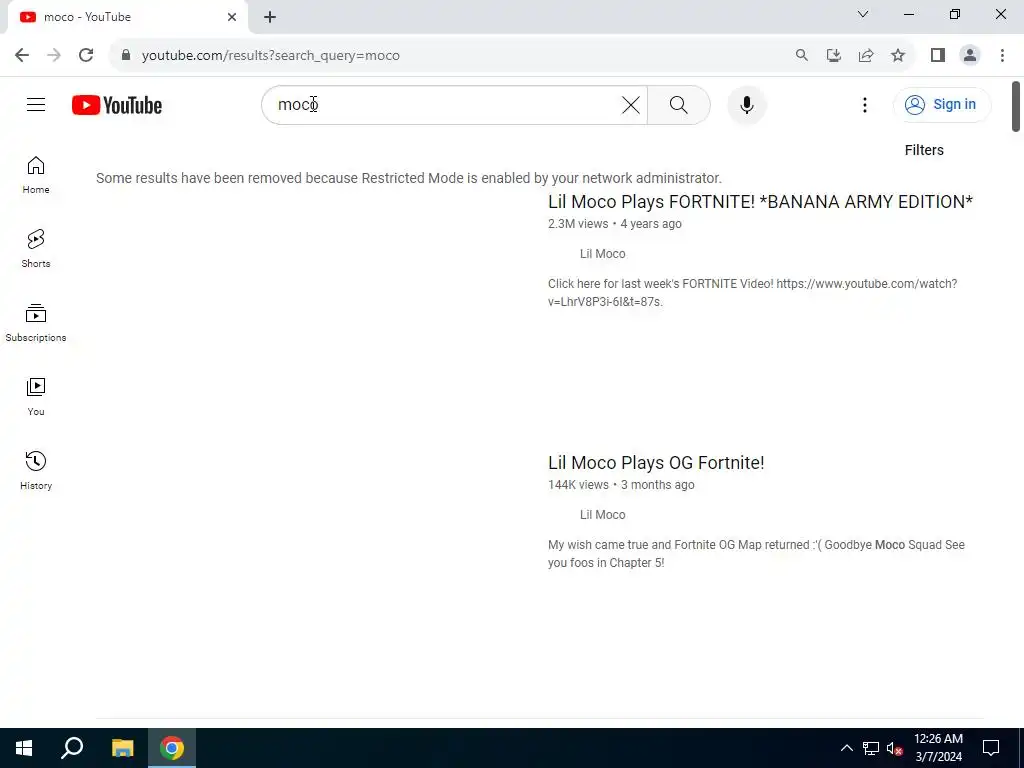
Task: Open Windows taskbar search
Action: [72, 748]
